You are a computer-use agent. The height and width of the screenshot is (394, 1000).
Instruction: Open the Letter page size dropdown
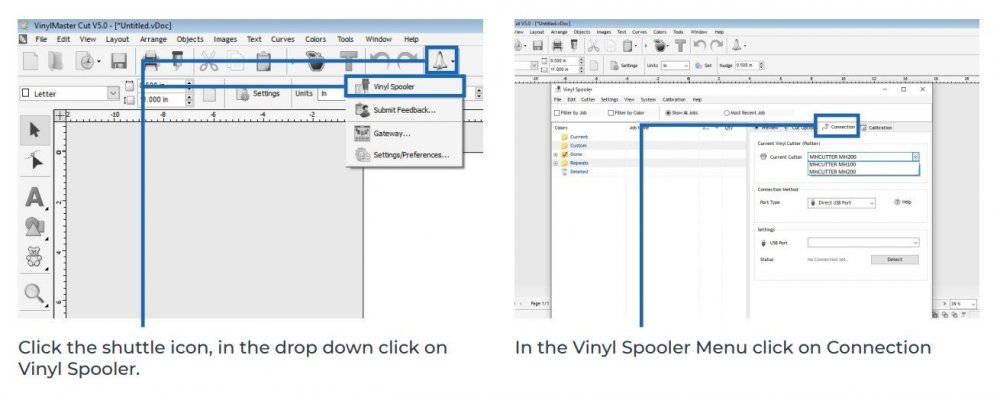click(70, 94)
